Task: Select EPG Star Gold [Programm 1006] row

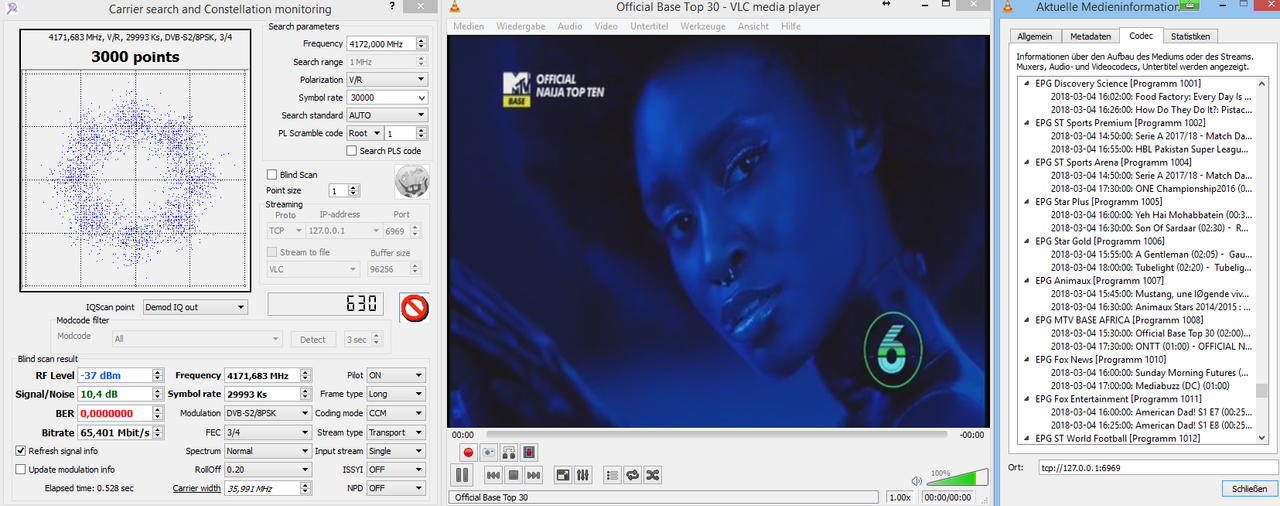Action: coord(1100,241)
